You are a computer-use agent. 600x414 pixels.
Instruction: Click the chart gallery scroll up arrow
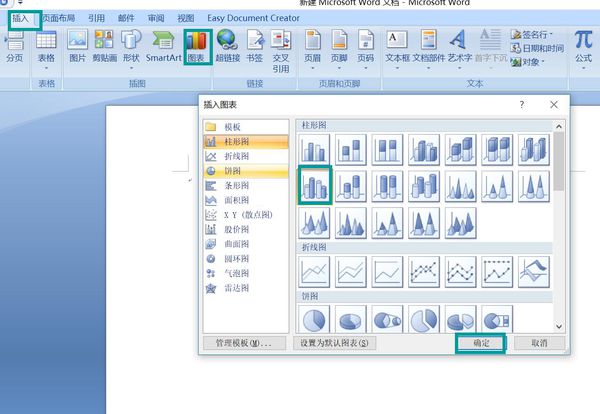click(x=559, y=126)
